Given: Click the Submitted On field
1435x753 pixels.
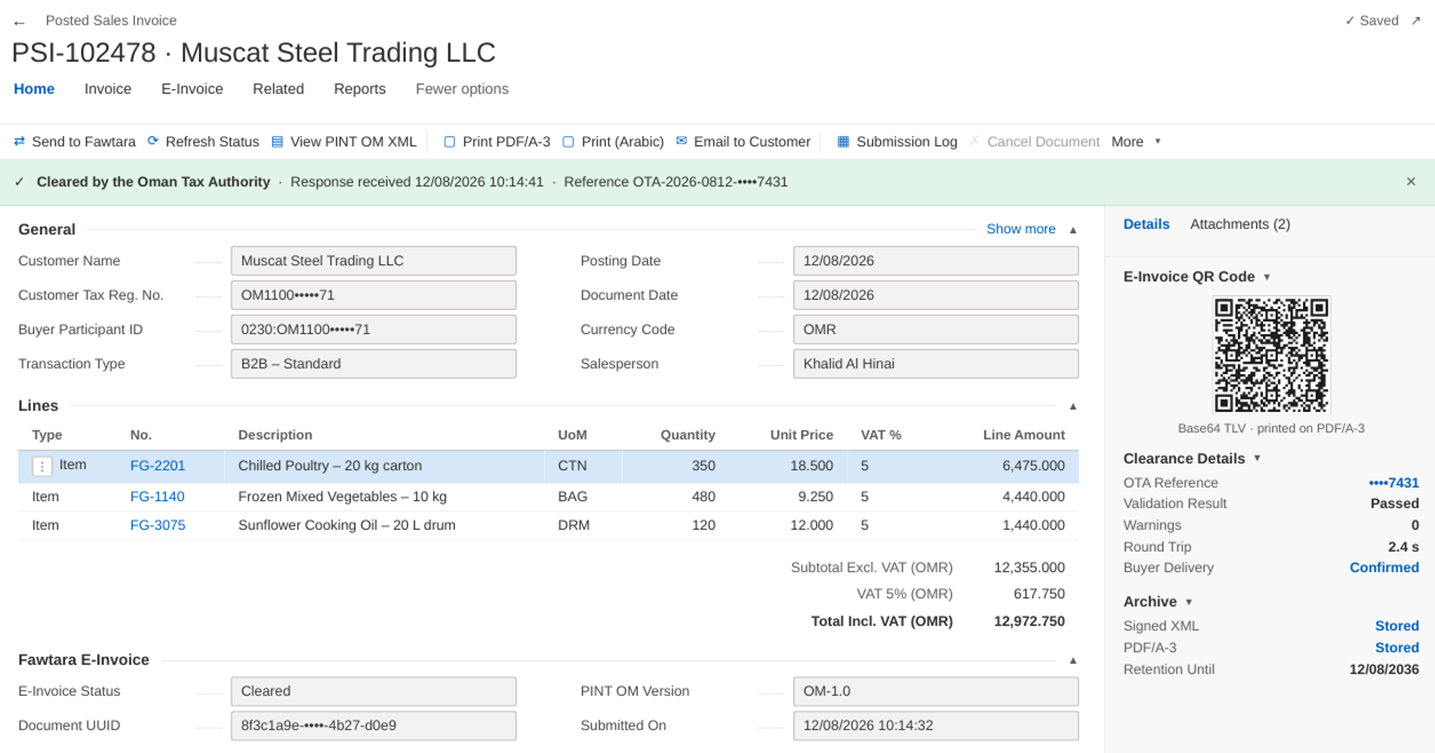Looking at the screenshot, I should [936, 726].
